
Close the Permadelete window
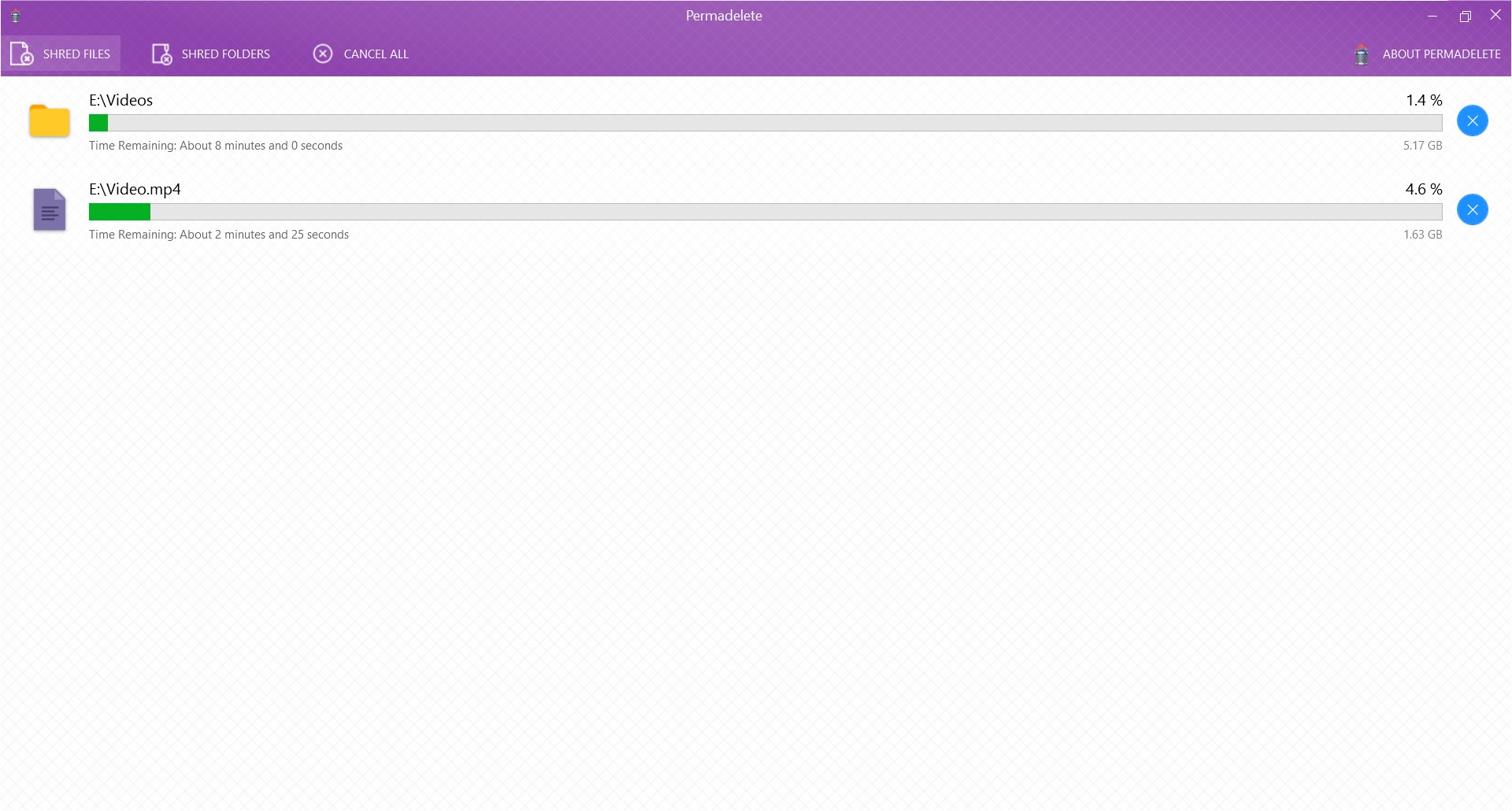pos(1495,16)
